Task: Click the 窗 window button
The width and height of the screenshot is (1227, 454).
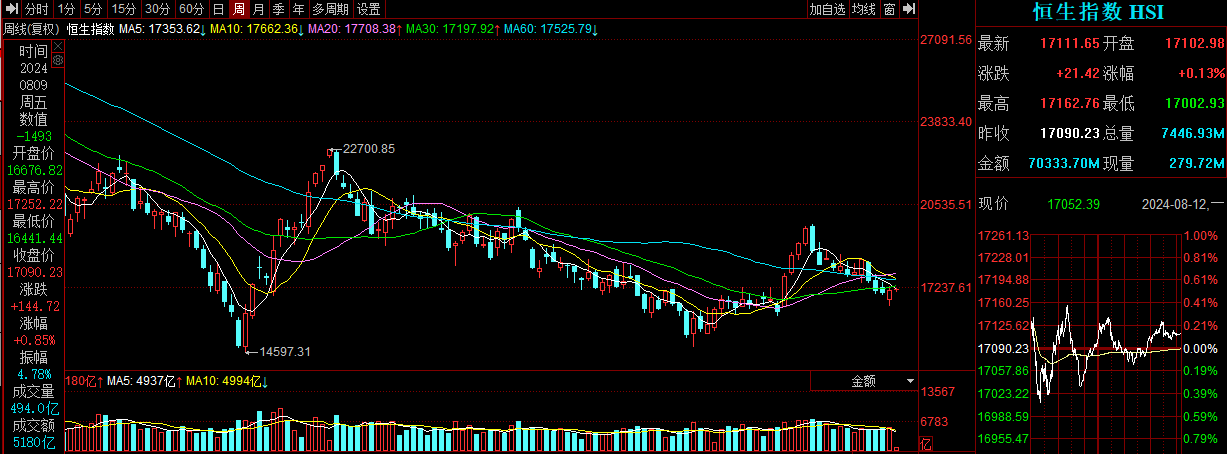Action: coord(889,9)
